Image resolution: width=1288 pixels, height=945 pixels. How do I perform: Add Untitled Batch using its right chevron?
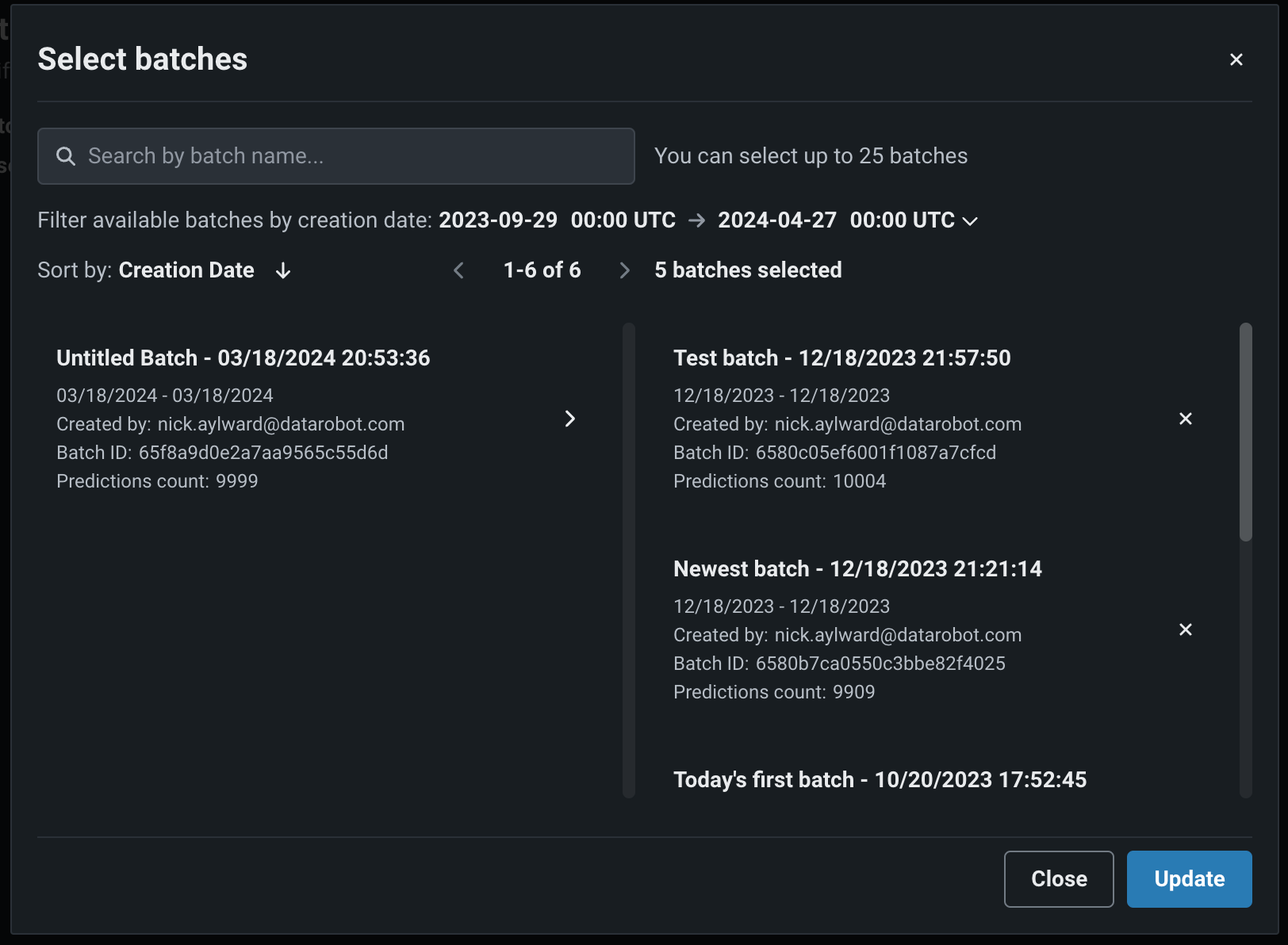(569, 419)
